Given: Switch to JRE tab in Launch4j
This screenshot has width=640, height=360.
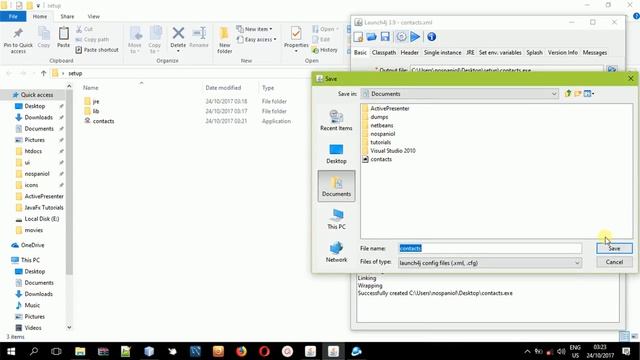Looking at the screenshot, I should click(470, 53).
